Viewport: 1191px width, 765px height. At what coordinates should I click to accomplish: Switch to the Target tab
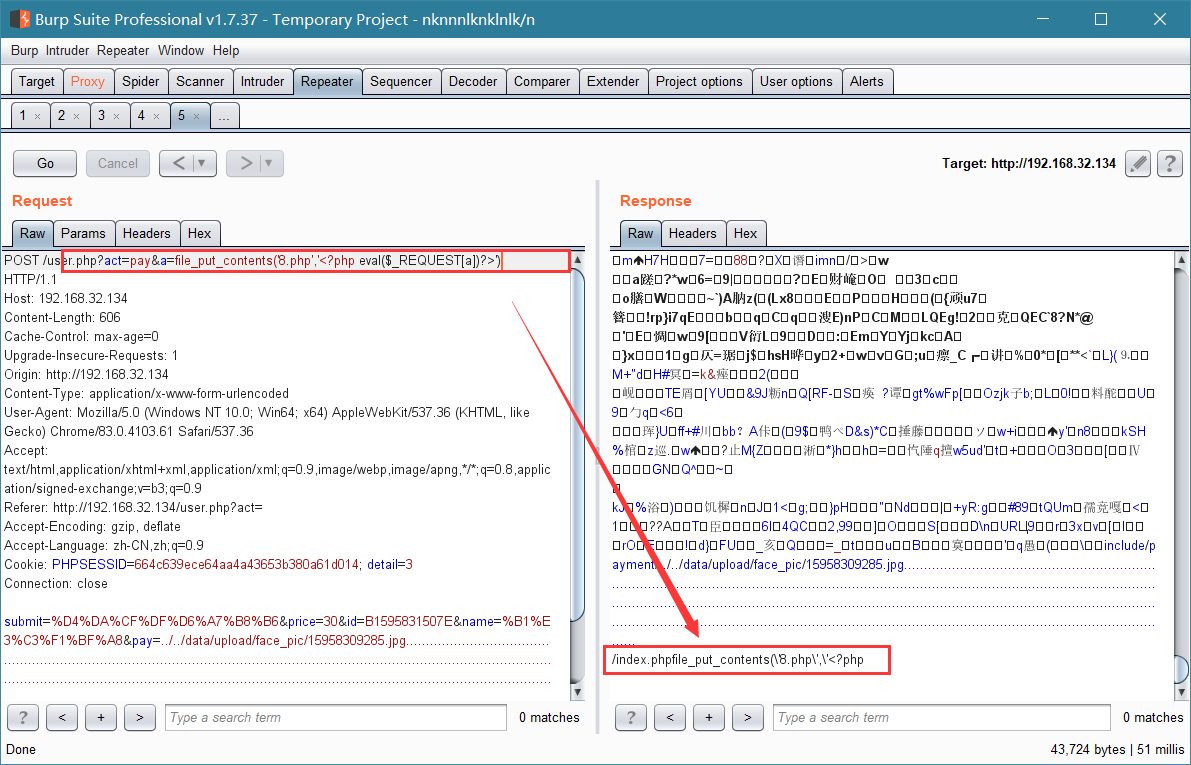point(36,81)
